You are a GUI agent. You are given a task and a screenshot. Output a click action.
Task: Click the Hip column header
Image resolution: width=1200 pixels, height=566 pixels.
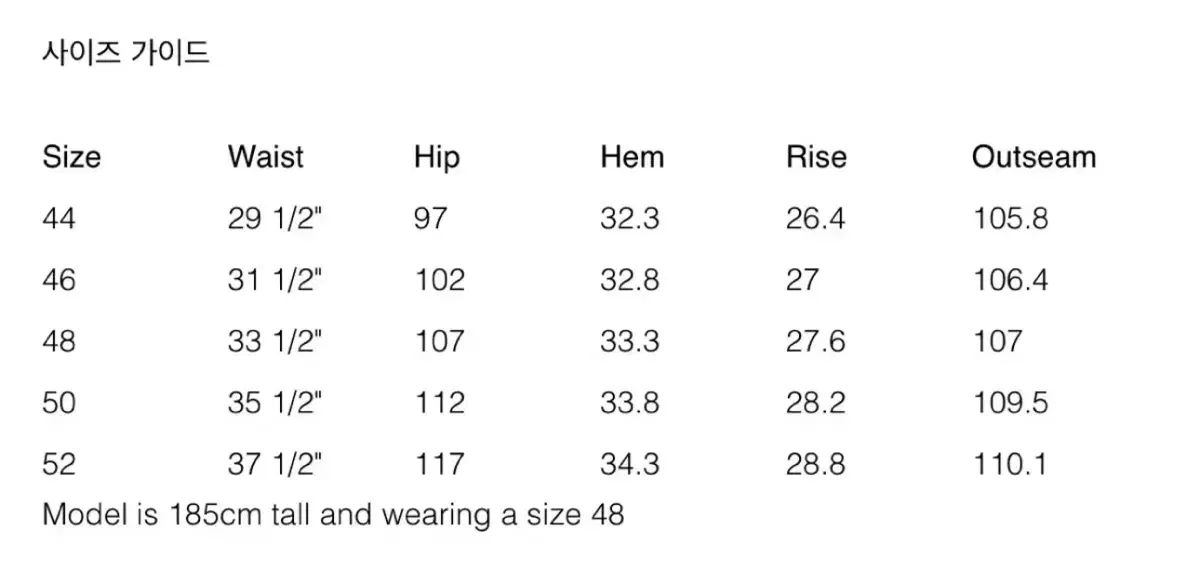coord(437,157)
